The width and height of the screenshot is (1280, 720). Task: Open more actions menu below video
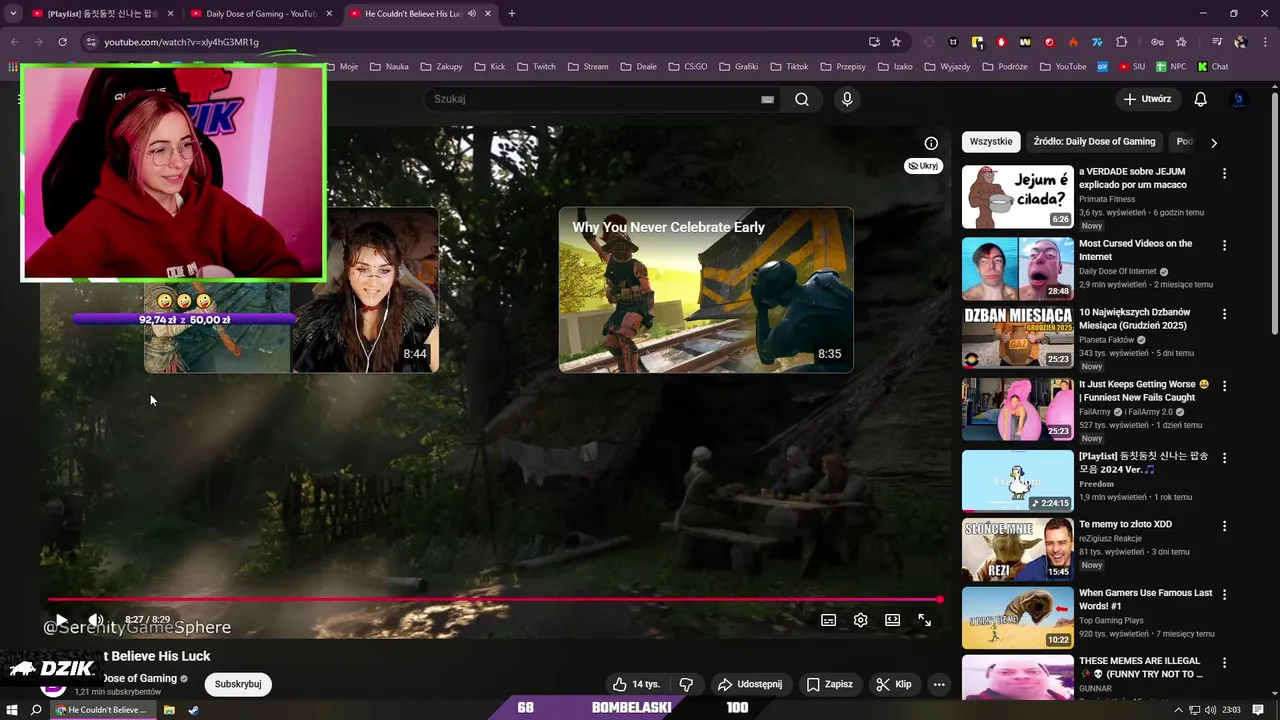pos(939,684)
